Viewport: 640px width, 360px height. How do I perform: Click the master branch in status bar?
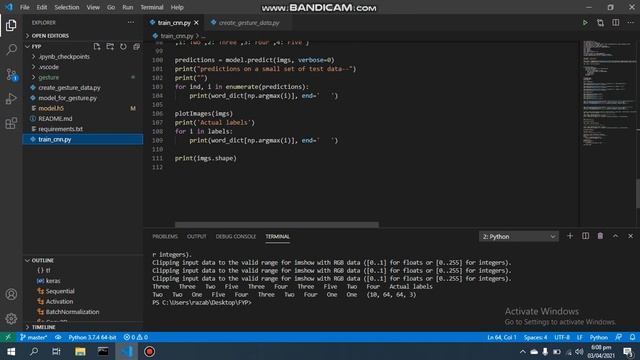[33, 337]
